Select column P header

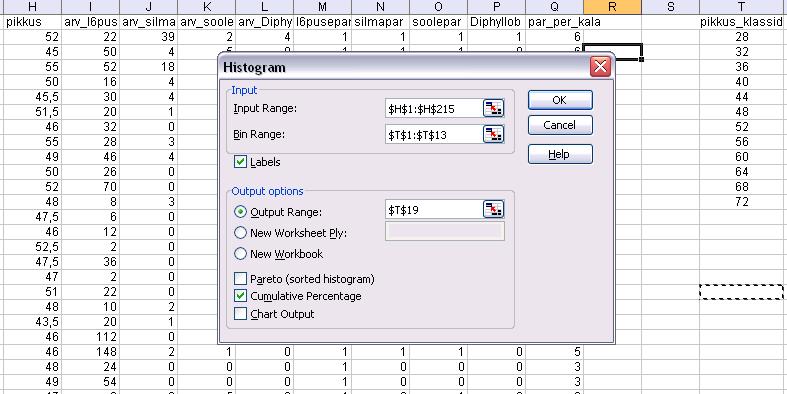coord(496,7)
